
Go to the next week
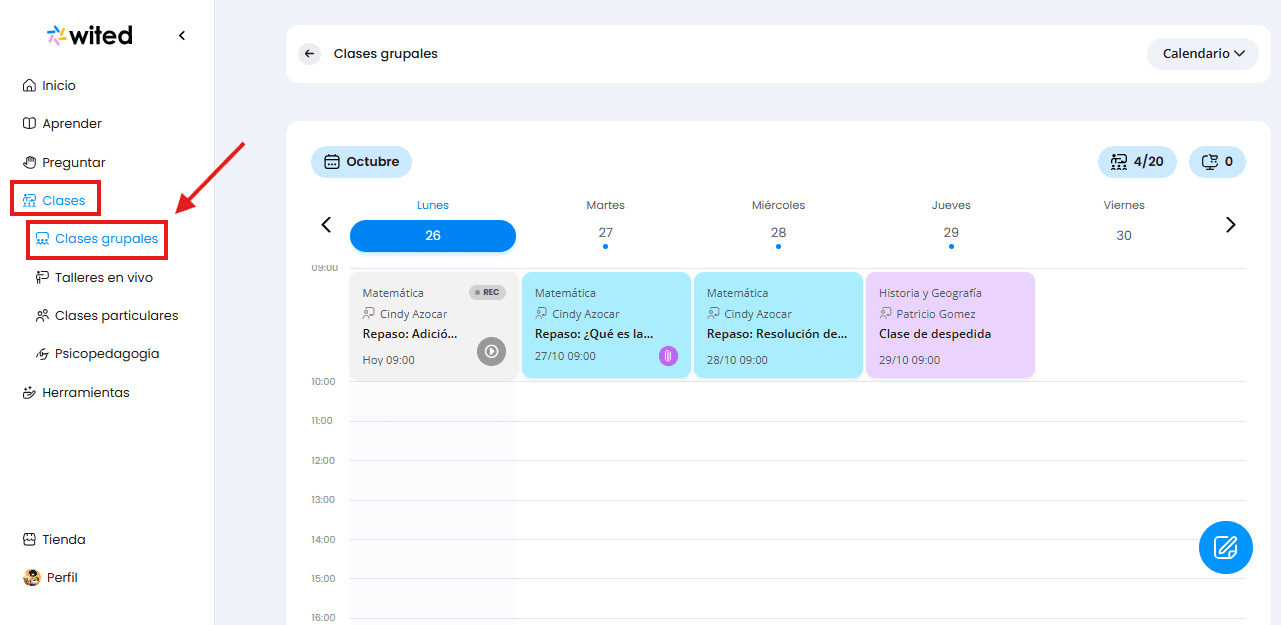click(x=1231, y=225)
